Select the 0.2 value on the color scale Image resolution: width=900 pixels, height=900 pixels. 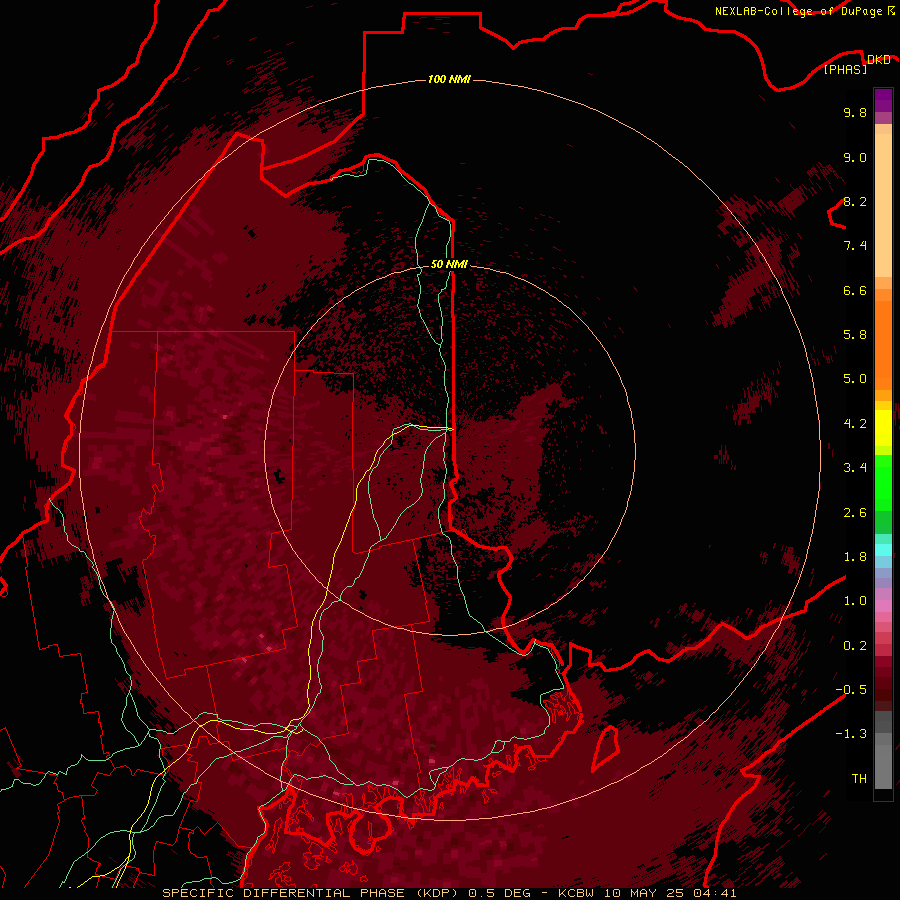coord(855,646)
